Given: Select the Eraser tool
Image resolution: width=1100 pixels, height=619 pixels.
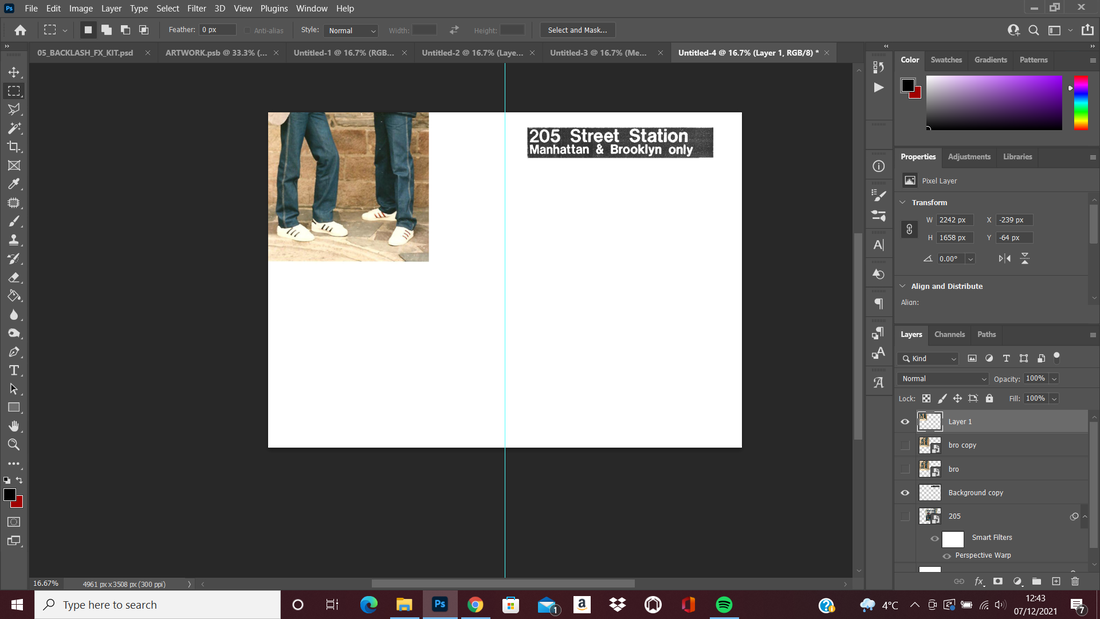Looking at the screenshot, I should [14, 277].
